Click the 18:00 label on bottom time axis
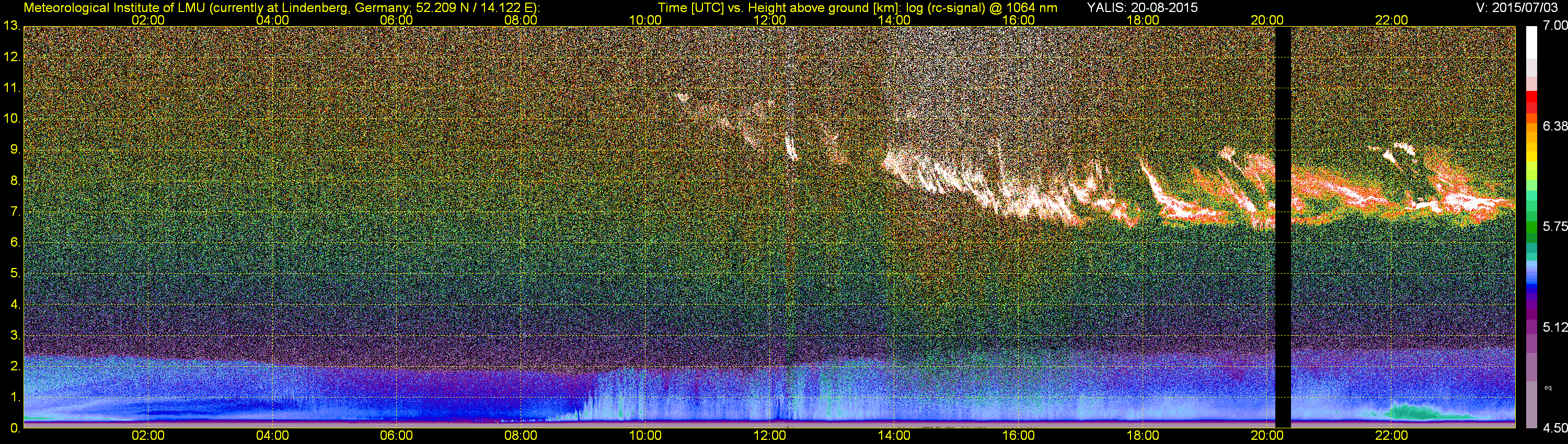This screenshot has height=444, width=1568. click(x=1143, y=436)
